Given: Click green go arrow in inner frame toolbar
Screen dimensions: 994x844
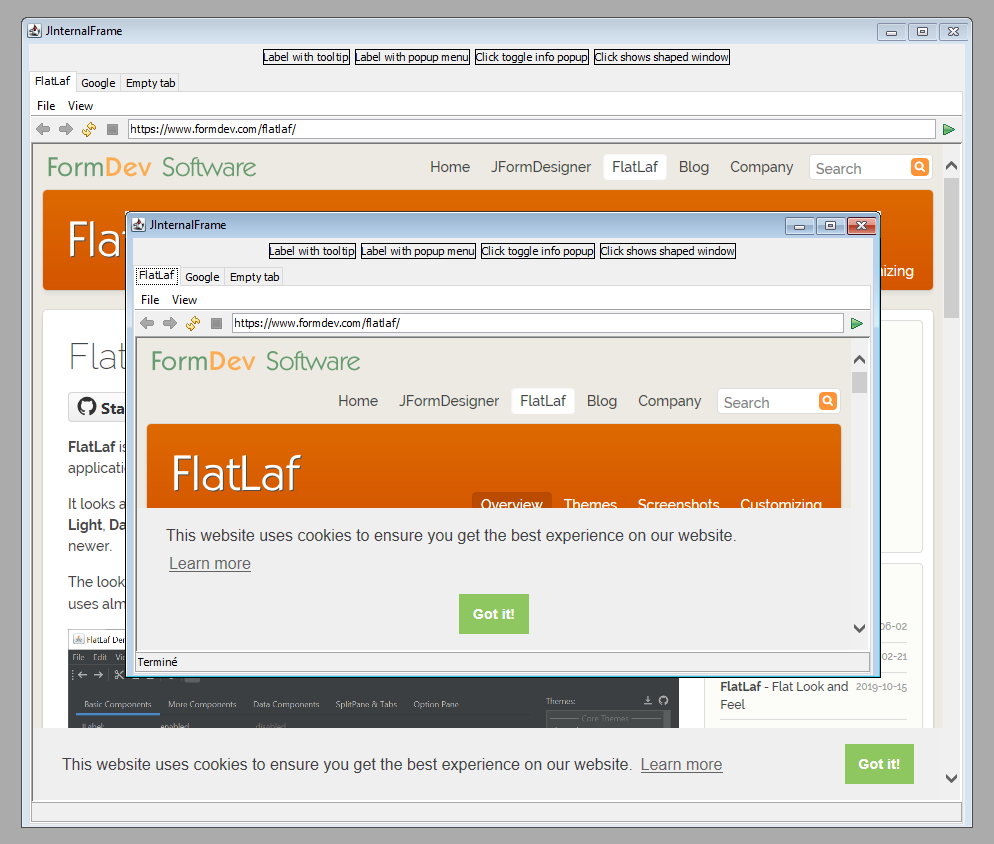Looking at the screenshot, I should tap(856, 323).
